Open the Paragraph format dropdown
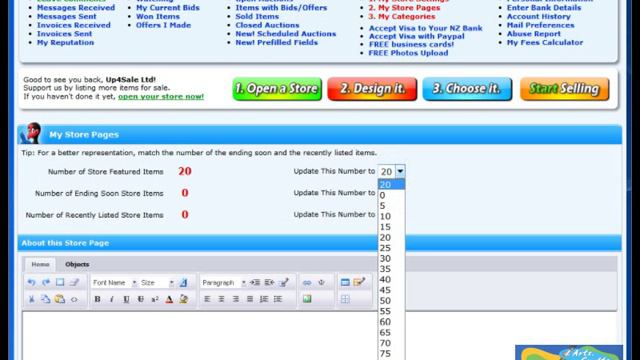 click(x=224, y=282)
